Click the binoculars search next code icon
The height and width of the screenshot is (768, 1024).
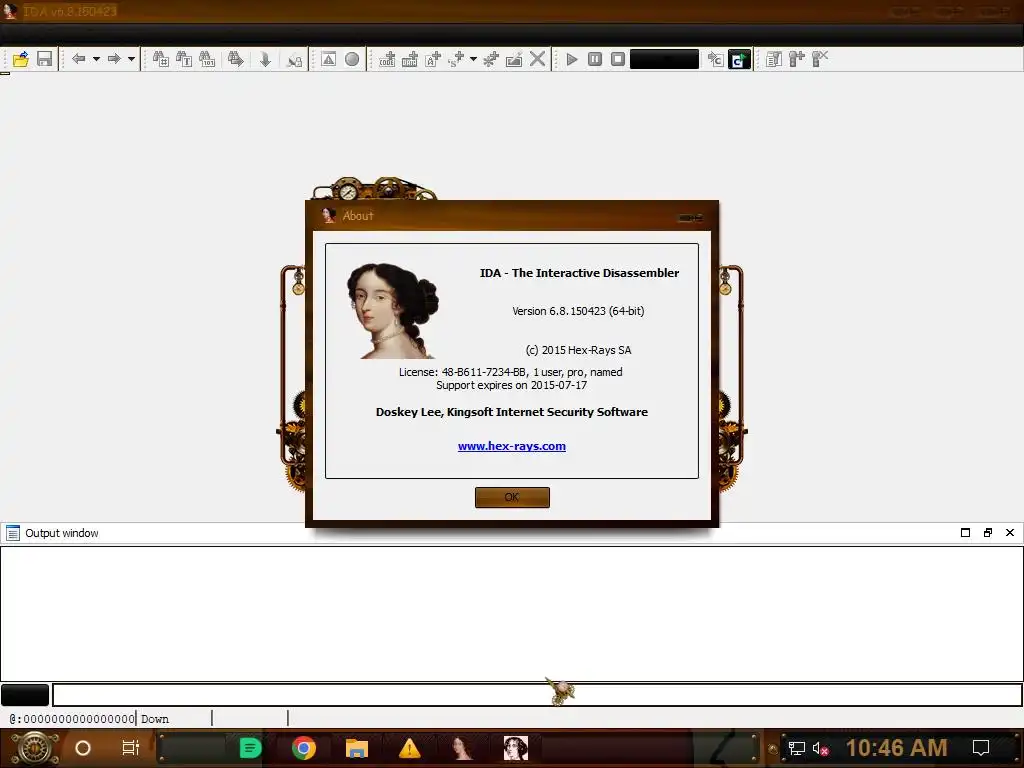coord(161,59)
